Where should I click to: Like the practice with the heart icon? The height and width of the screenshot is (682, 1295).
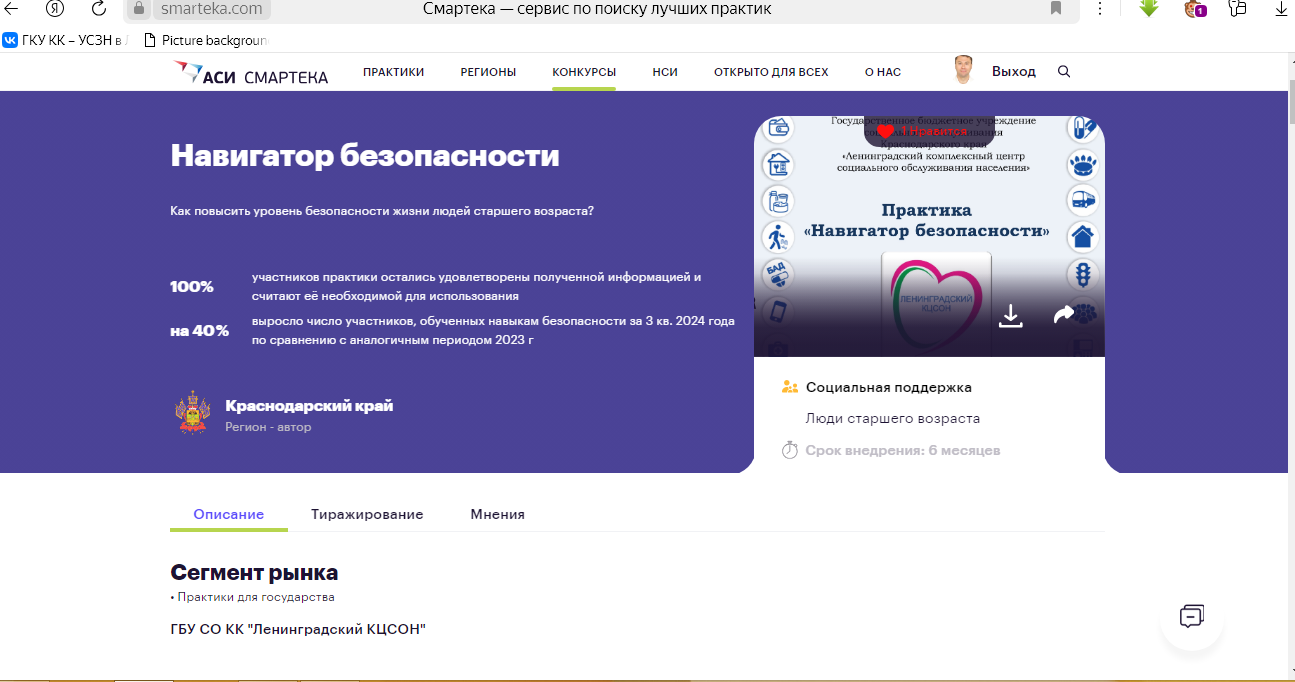pyautogui.click(x=885, y=131)
